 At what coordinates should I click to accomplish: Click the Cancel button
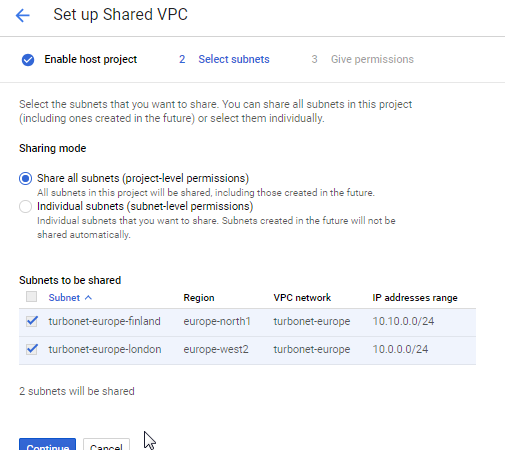tap(106, 444)
